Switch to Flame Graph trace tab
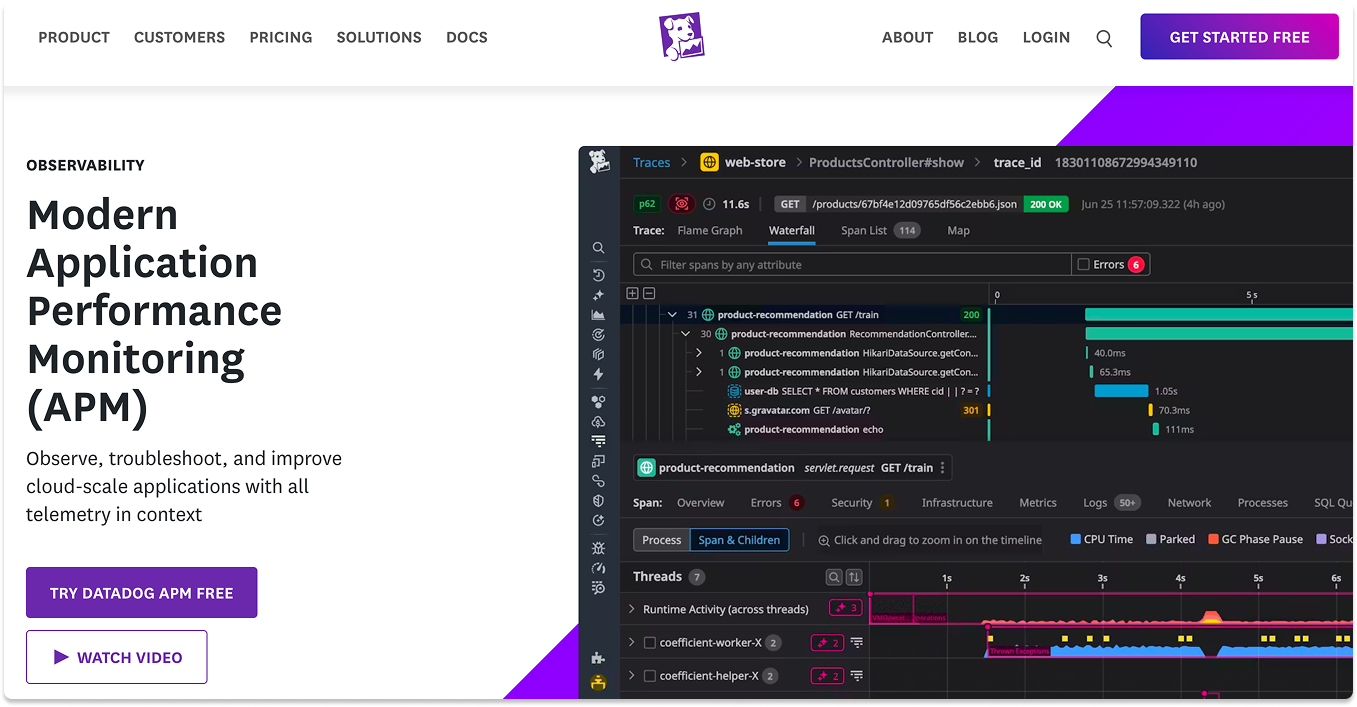The image size is (1357, 707). tap(710, 230)
